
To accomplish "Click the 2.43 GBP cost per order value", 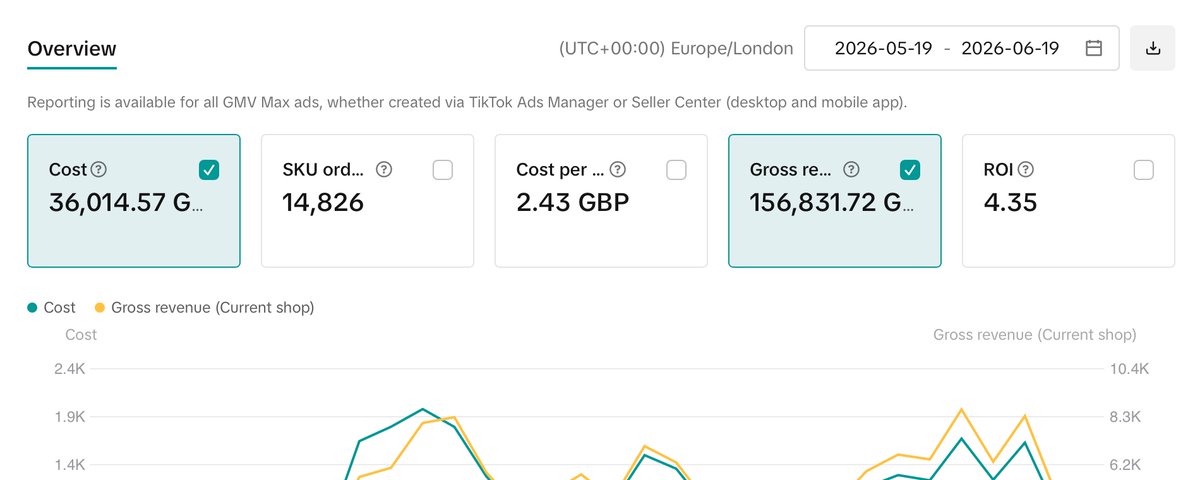I will (573, 203).
